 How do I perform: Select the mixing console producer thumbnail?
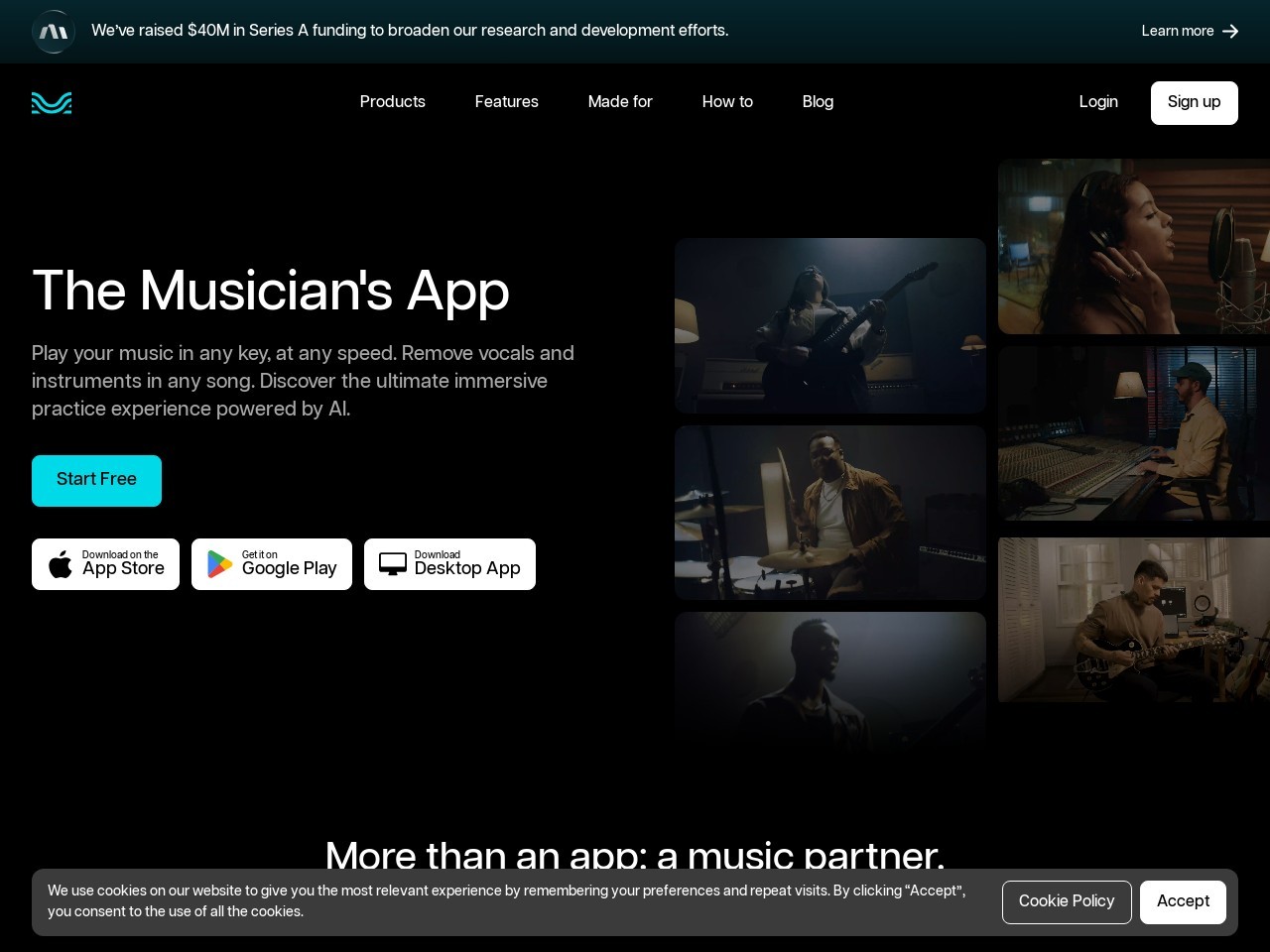1133,433
